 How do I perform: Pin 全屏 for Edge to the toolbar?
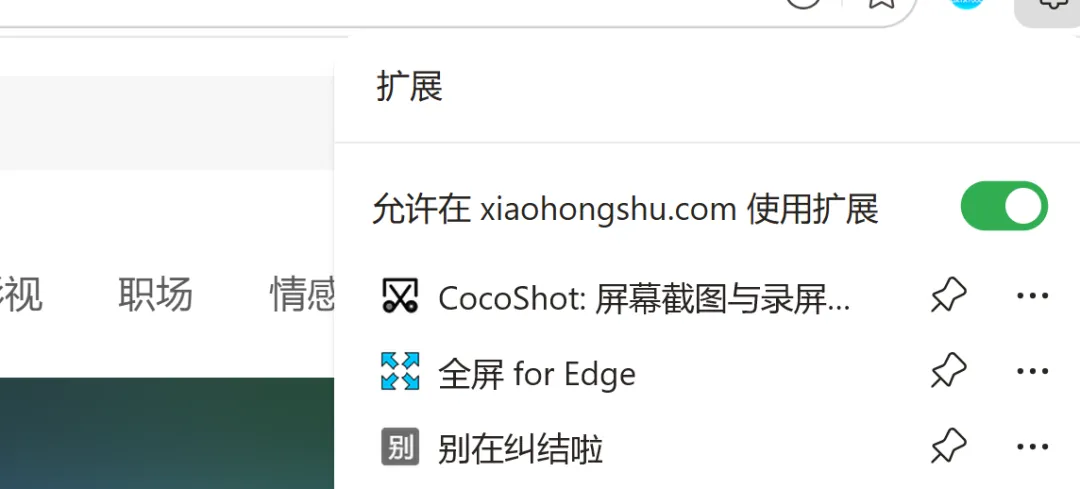(x=948, y=372)
